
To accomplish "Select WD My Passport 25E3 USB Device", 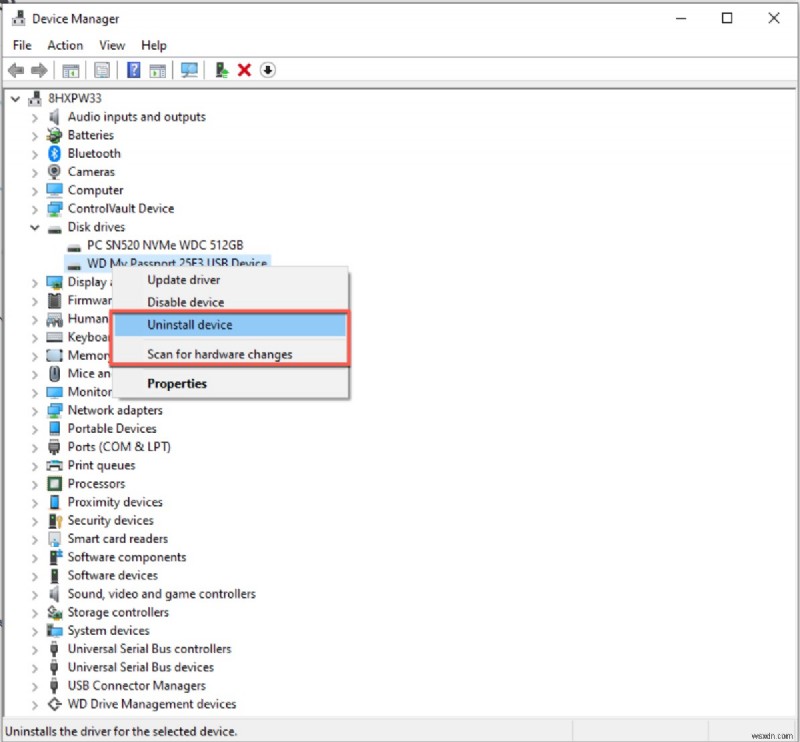I will click(x=177, y=261).
